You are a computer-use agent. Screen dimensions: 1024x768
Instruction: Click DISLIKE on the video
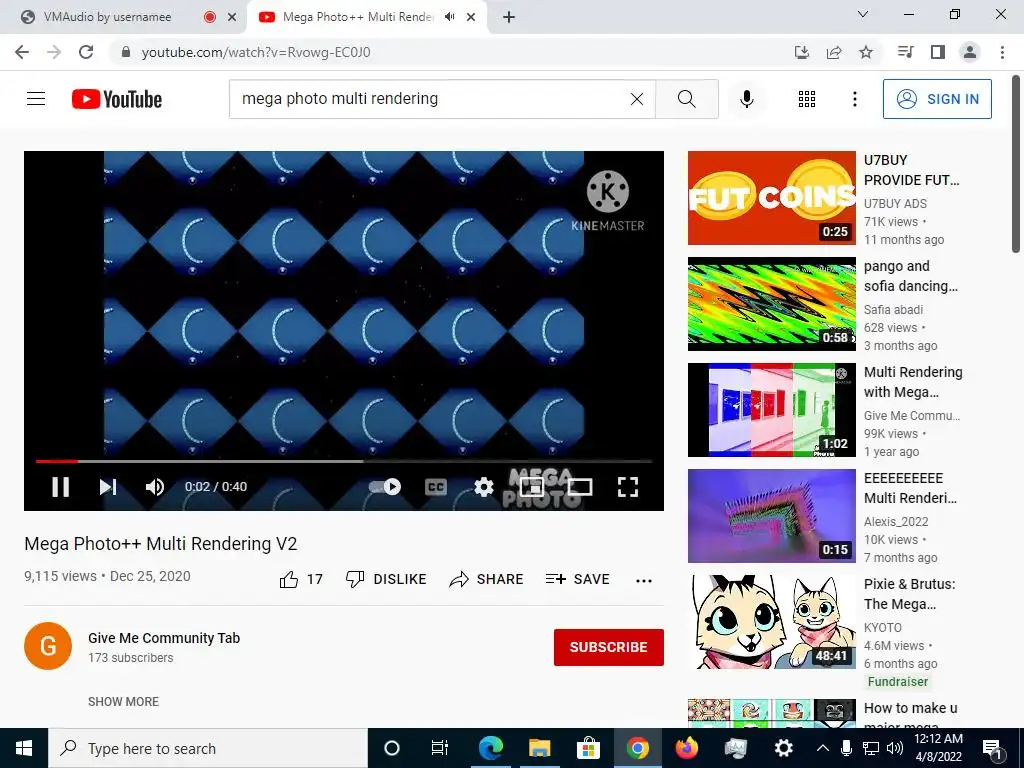pos(386,579)
